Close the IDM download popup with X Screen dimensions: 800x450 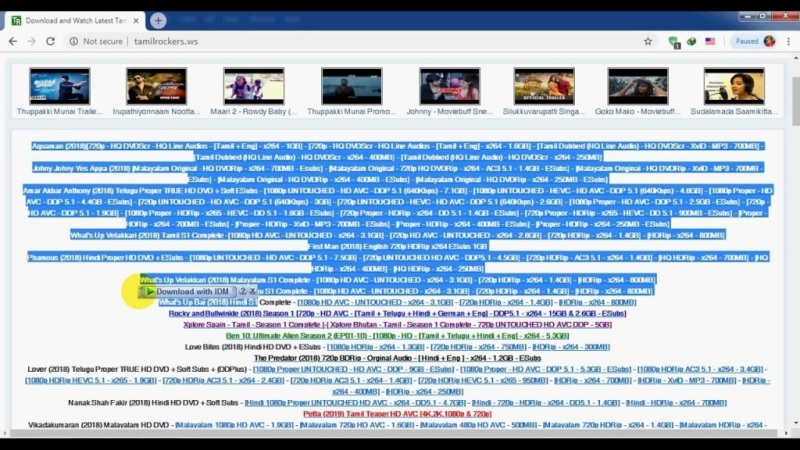point(252,291)
